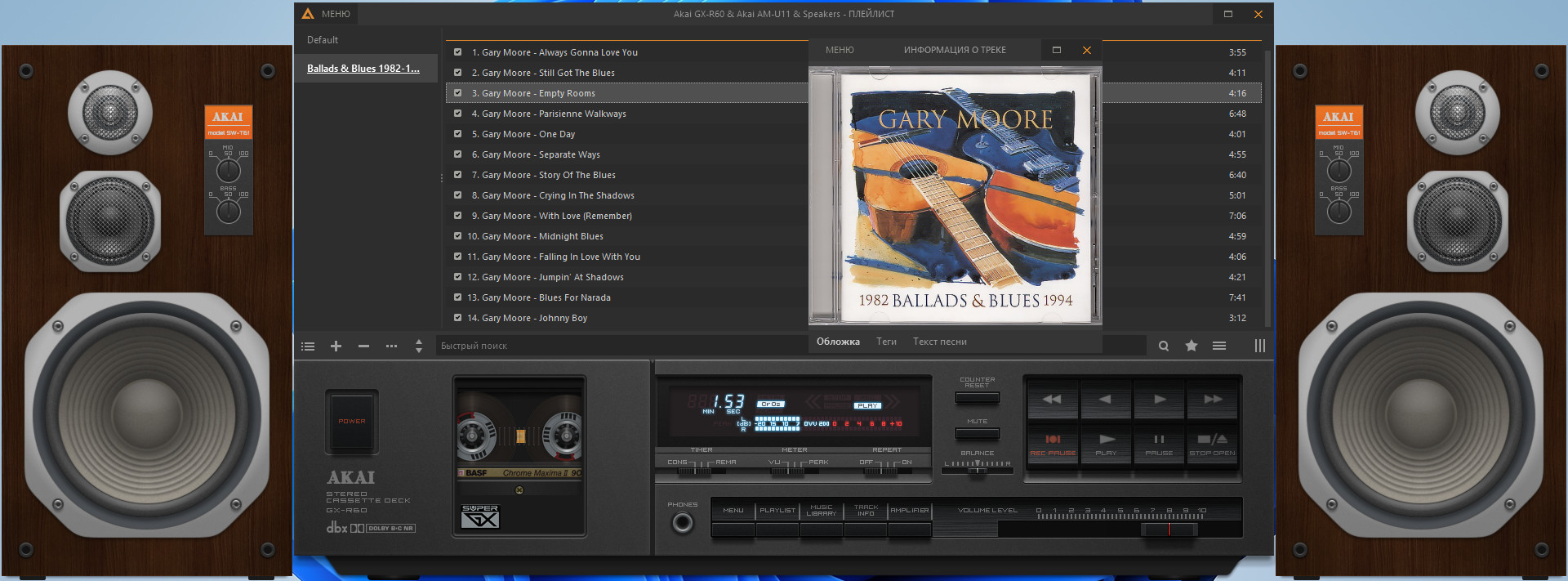Click the deck's MENU button
This screenshot has width=1568, height=581.
coord(733,530)
